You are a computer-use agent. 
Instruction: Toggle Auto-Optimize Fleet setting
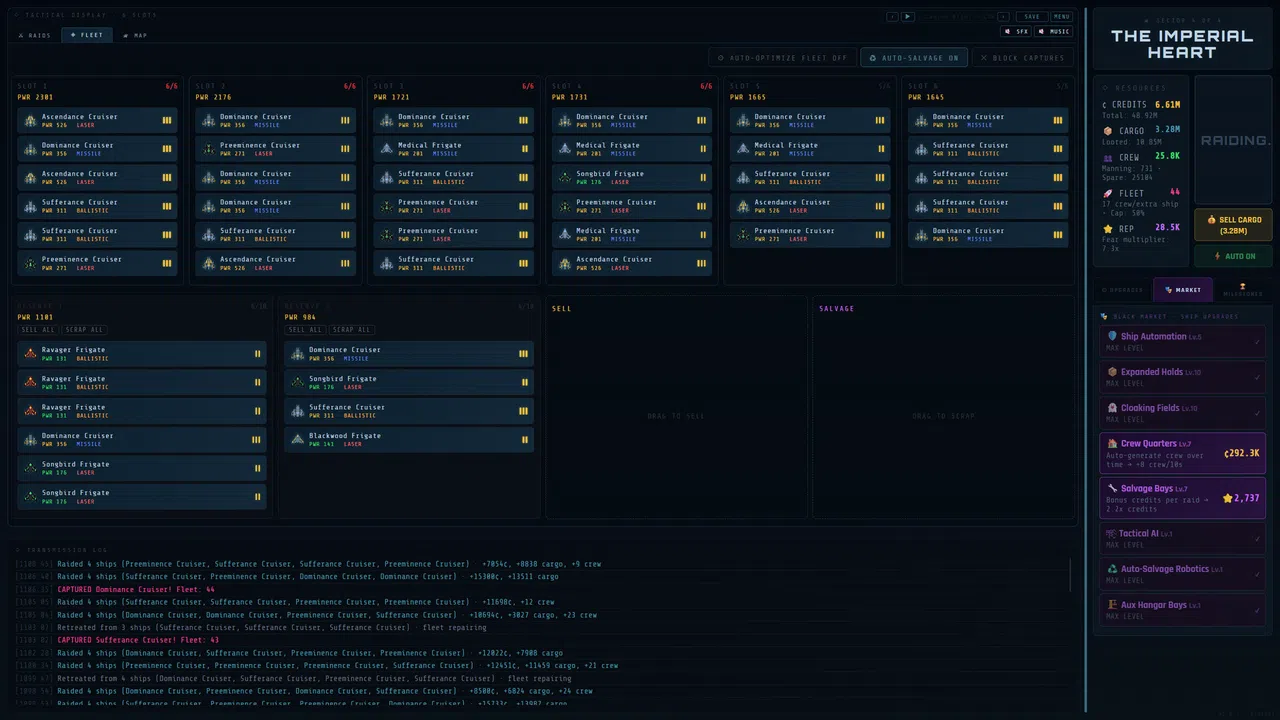[782, 58]
